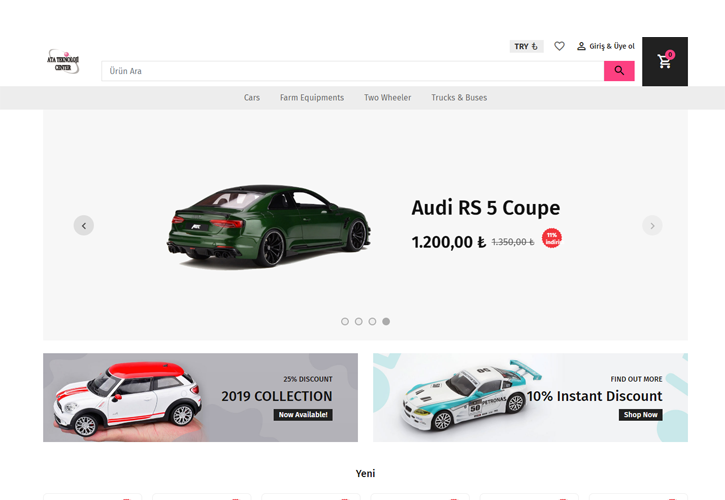This screenshot has width=725, height=500.
Task: Open the Two Wheeler menu item
Action: 387,98
